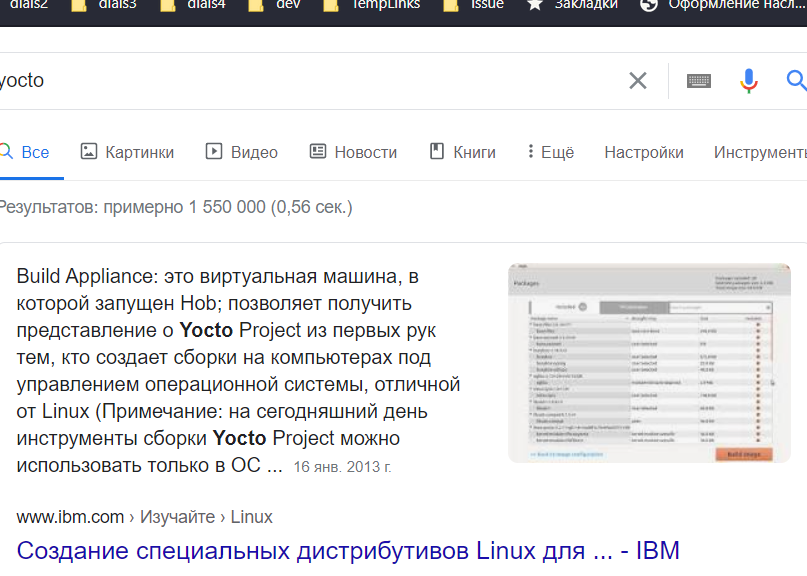Open 'Создание специальных дистрибутивов Linux' IBM link
This screenshot has width=807, height=576.
click(x=348, y=551)
